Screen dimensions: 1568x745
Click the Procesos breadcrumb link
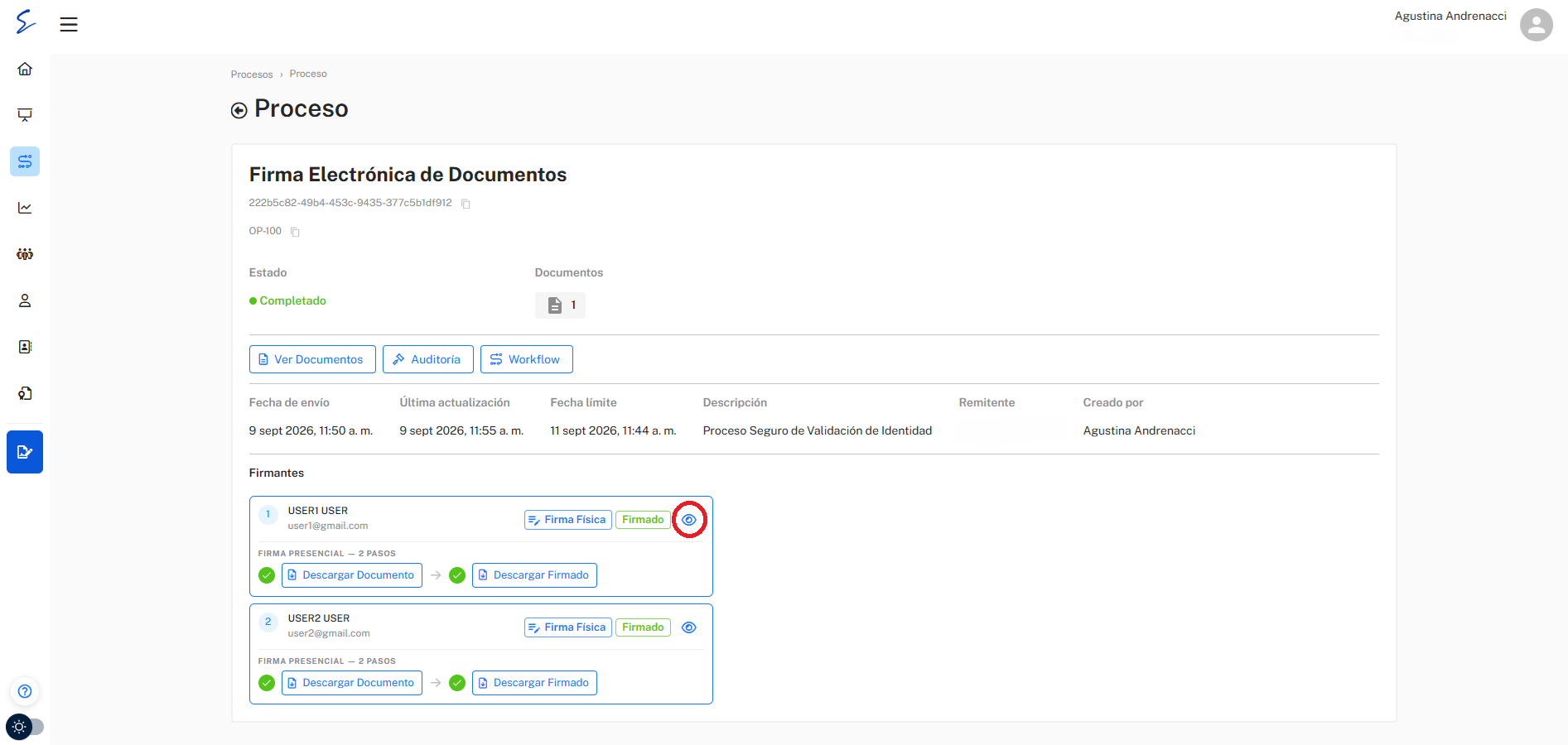pos(252,74)
